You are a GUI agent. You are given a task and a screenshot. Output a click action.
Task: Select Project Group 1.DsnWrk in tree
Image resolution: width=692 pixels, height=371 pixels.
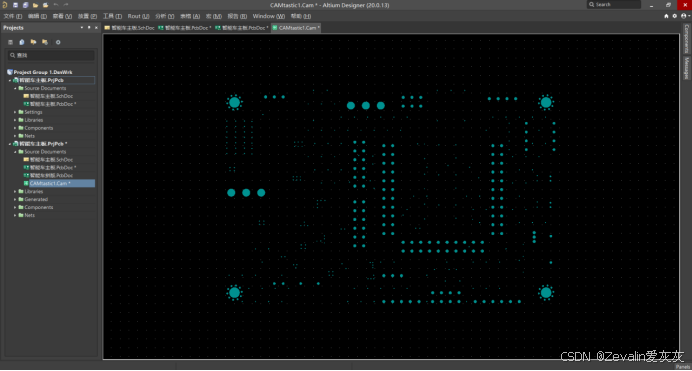pos(43,72)
